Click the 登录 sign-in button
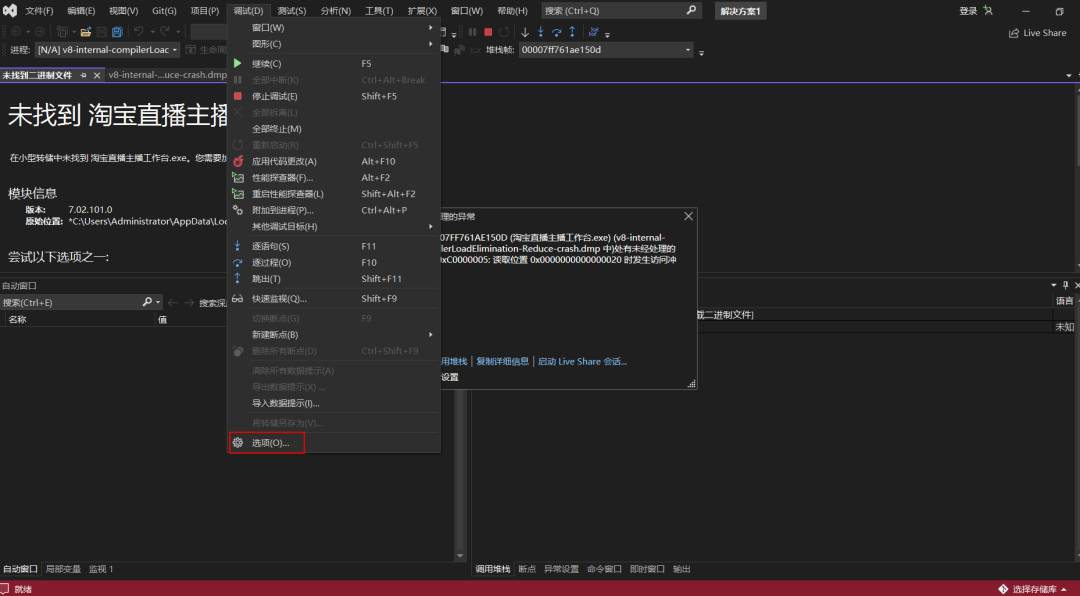This screenshot has height=596, width=1080. click(x=976, y=11)
